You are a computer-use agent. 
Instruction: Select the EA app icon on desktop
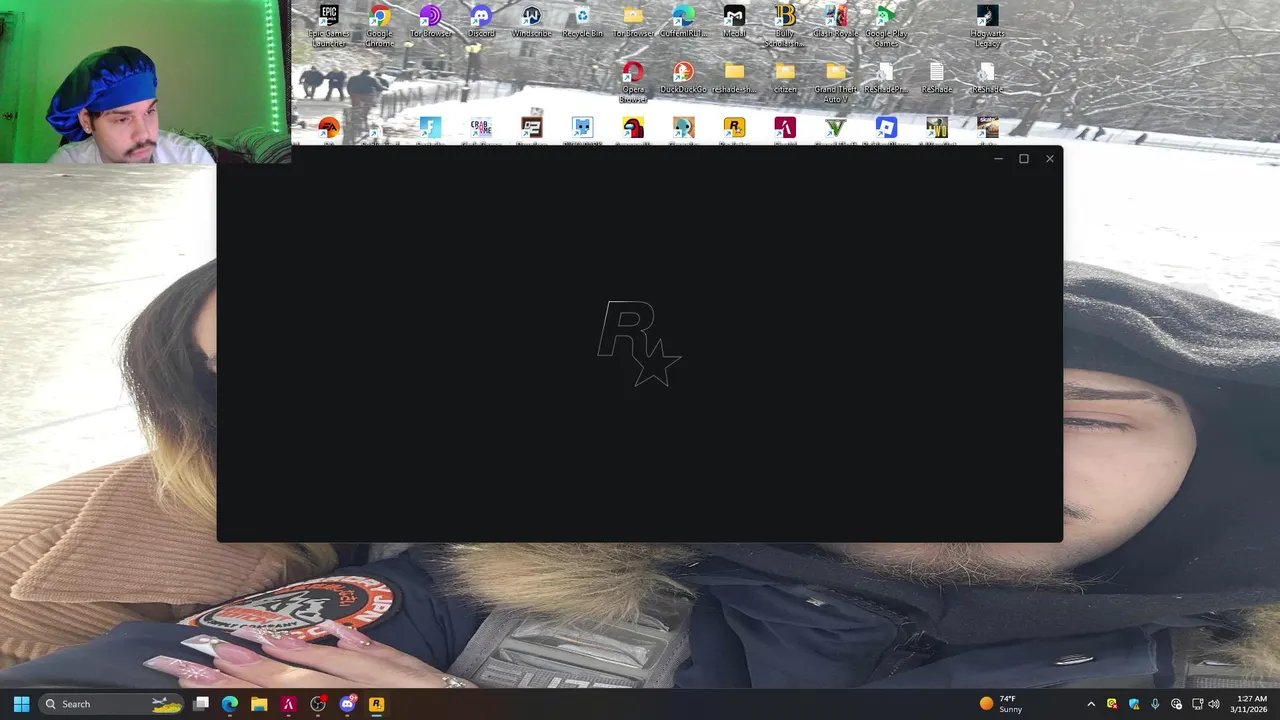pyautogui.click(x=329, y=128)
